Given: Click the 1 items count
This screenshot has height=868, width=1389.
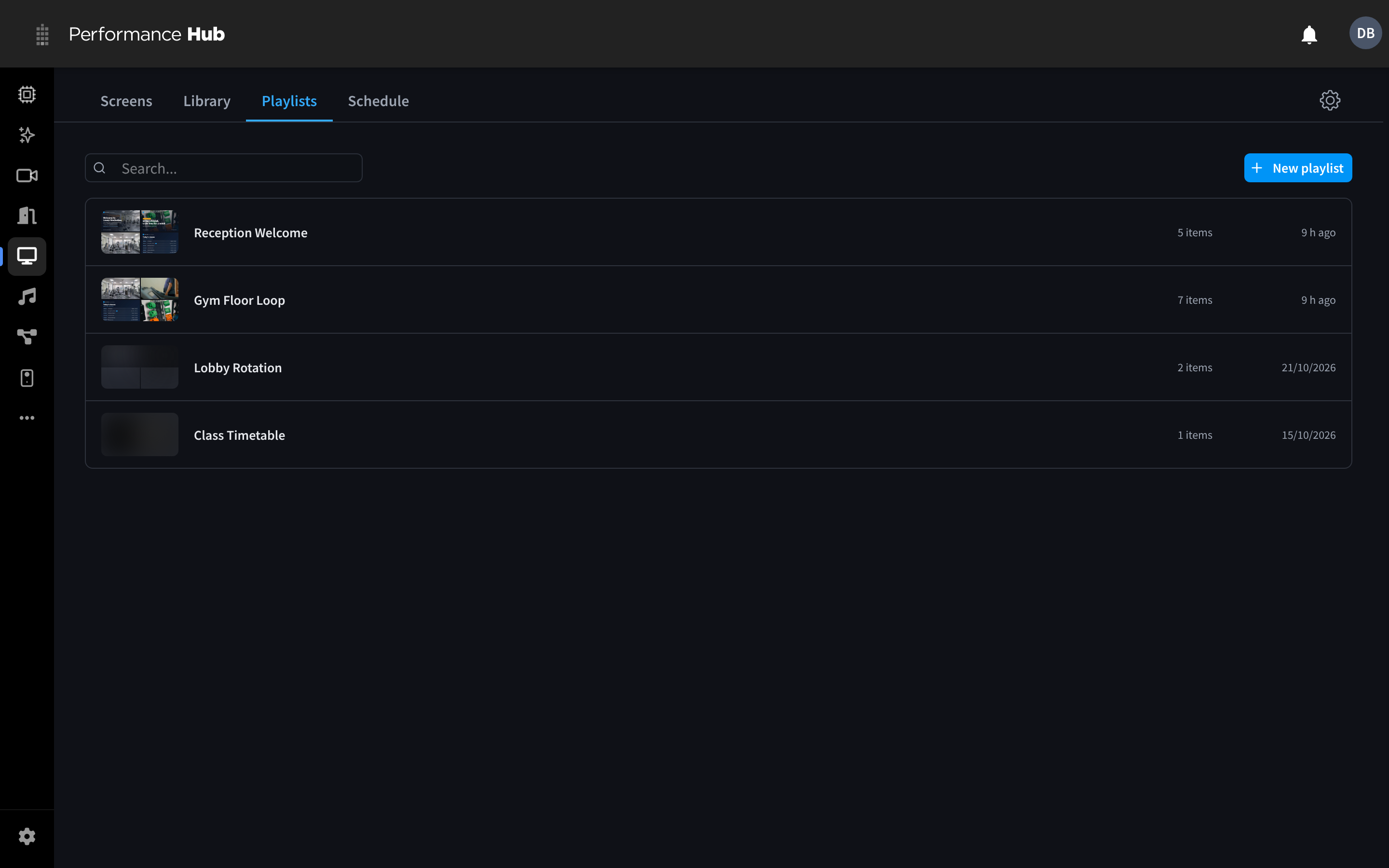Looking at the screenshot, I should pos(1195,434).
